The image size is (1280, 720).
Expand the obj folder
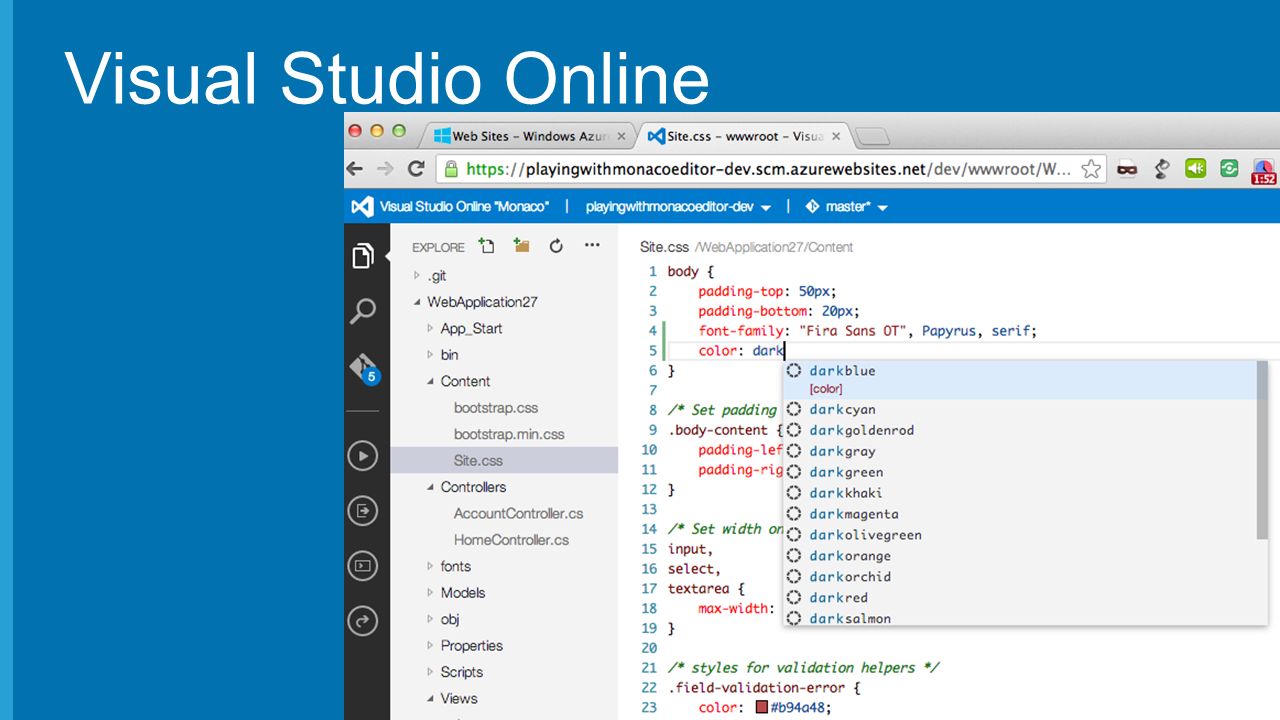click(431, 619)
